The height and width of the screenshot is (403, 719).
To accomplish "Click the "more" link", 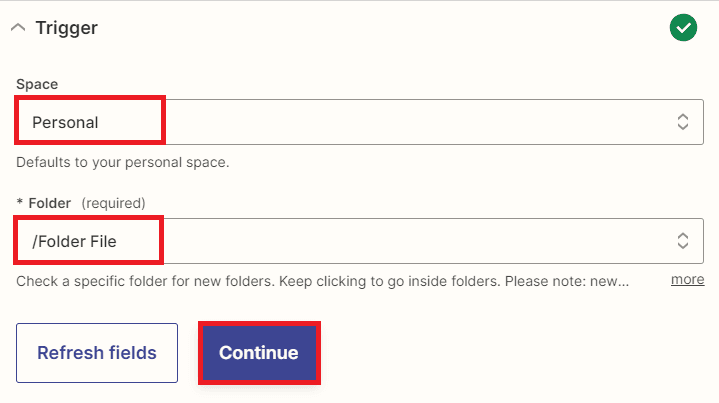I will [687, 279].
